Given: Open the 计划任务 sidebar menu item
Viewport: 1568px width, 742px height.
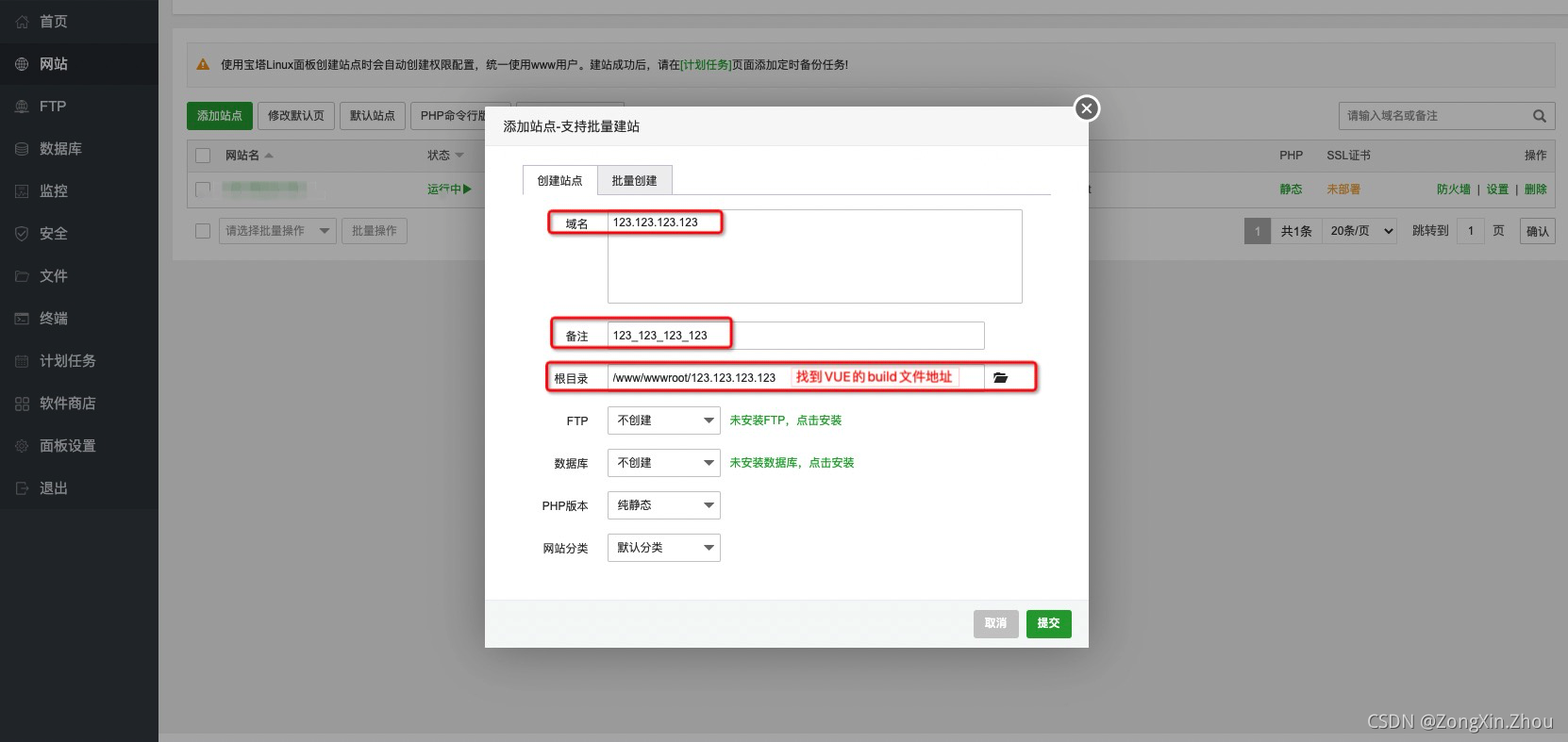Looking at the screenshot, I should (x=79, y=361).
